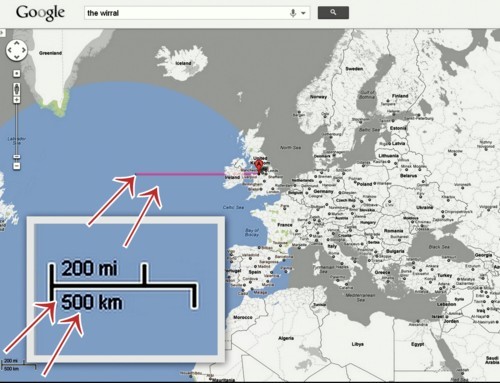Screen dimensions: 500x383
Task: Pan map down with navigation wheel
Action: 17,57
